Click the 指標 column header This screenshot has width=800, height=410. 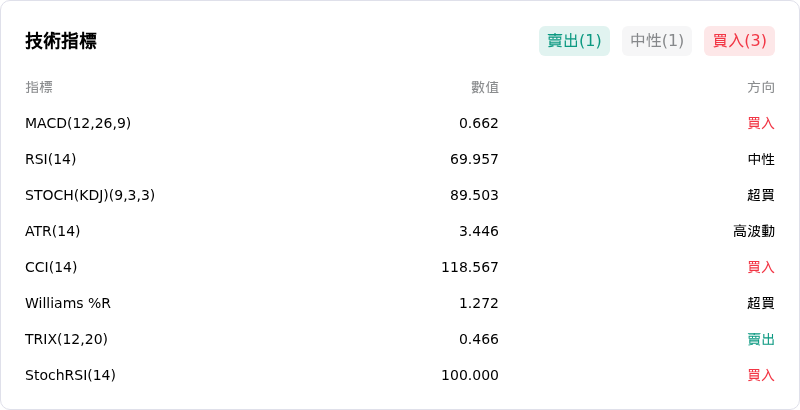click(39, 87)
